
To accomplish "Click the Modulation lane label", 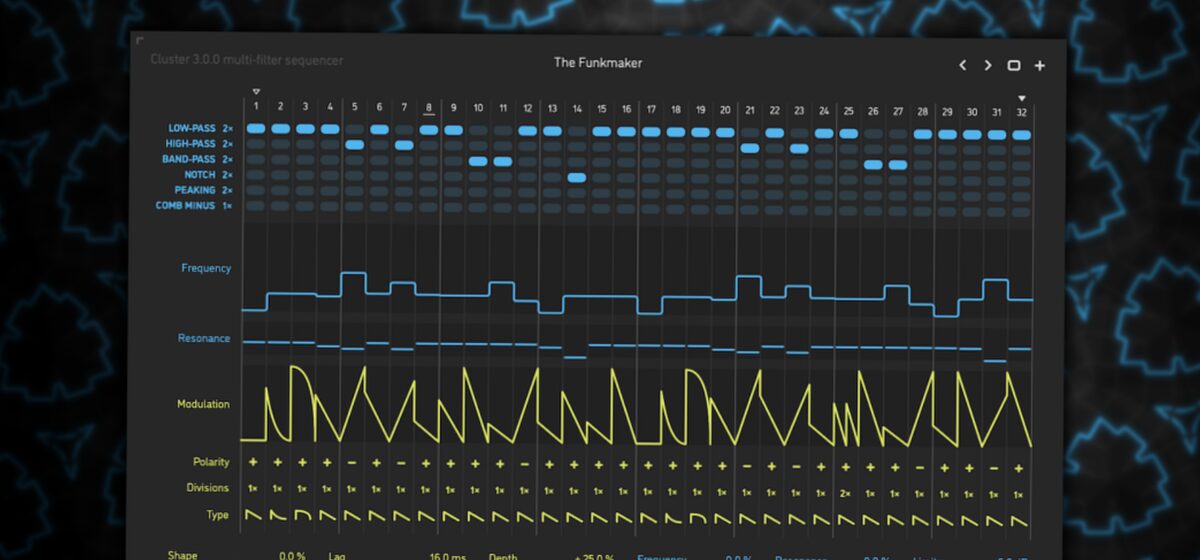I will [x=203, y=404].
